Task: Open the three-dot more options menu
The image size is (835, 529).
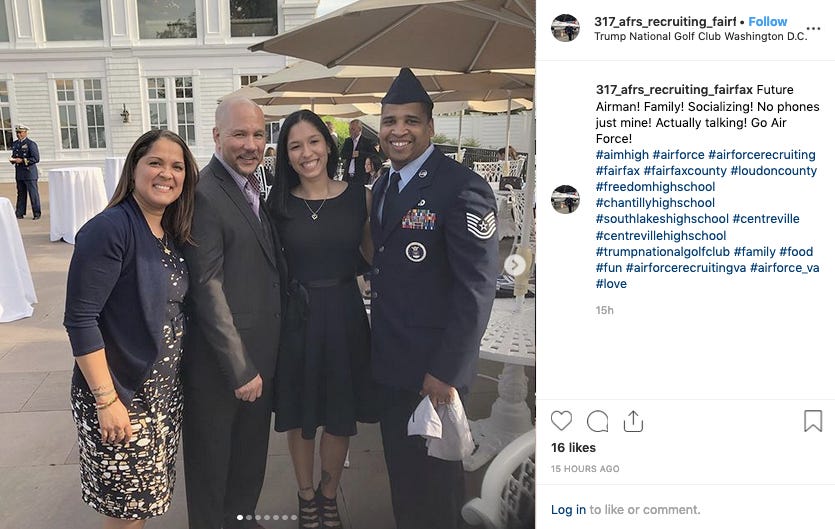Action: click(x=813, y=28)
